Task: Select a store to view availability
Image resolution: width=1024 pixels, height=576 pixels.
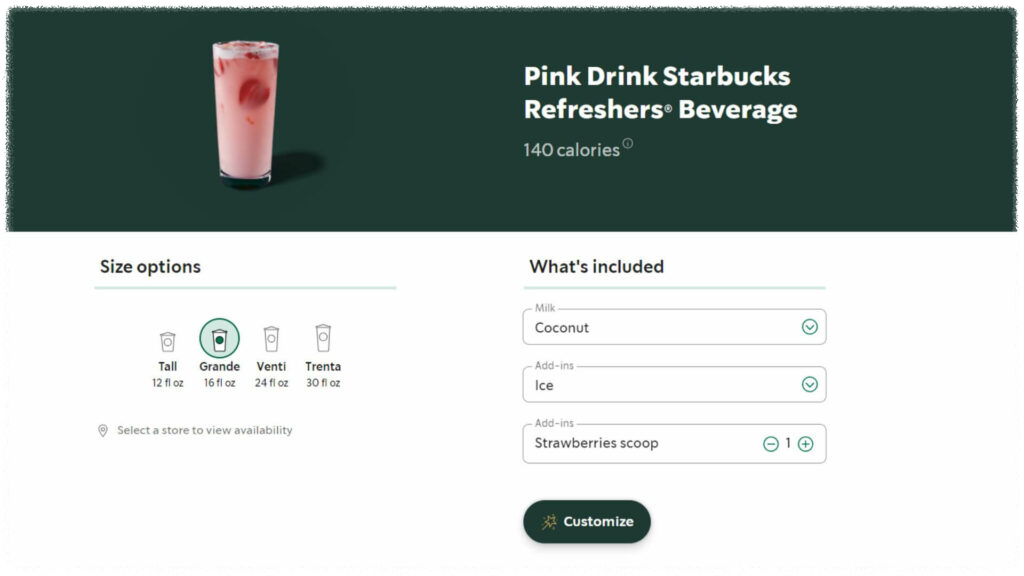Action: point(204,430)
